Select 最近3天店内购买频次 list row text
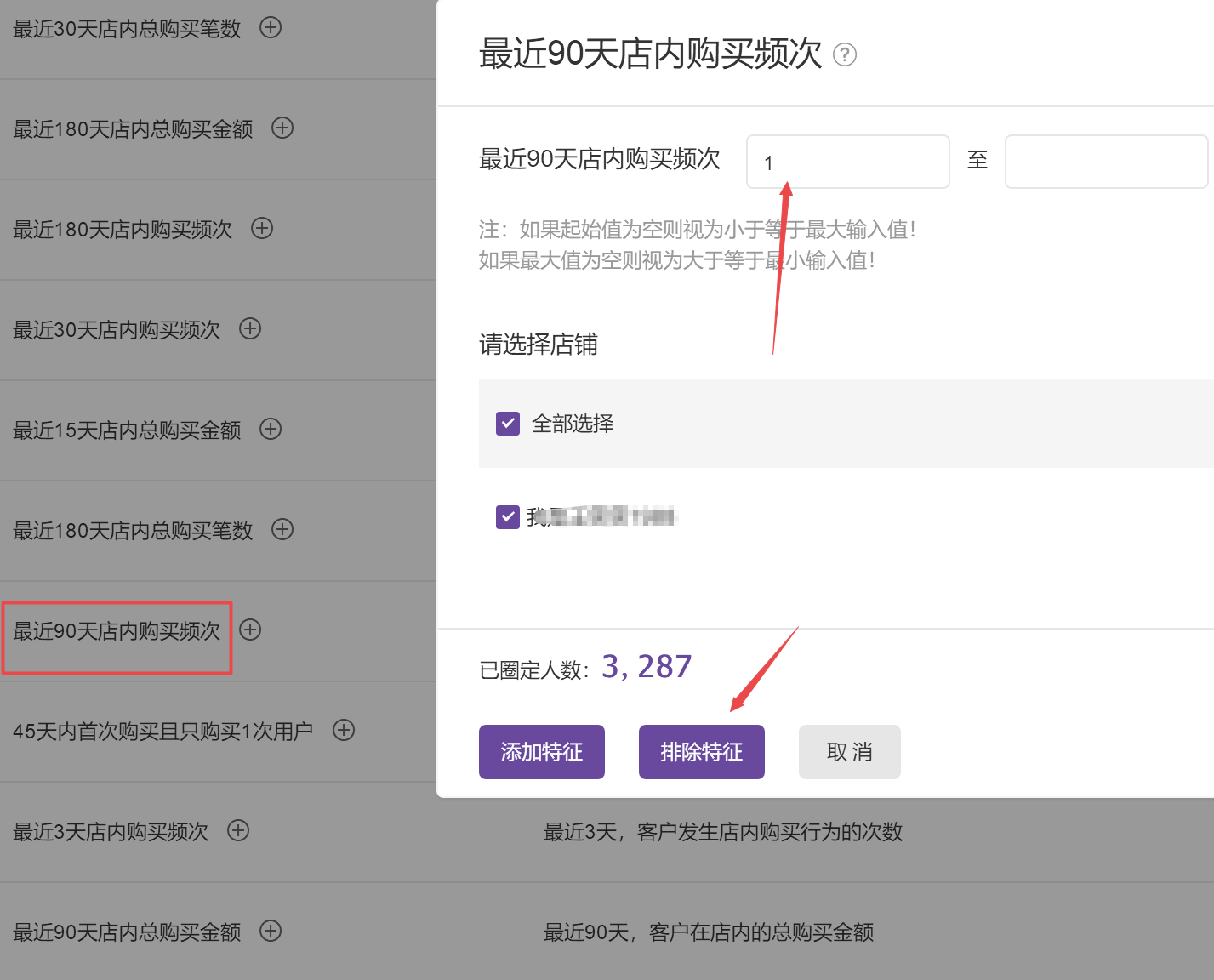Image resolution: width=1214 pixels, height=980 pixels. click(x=111, y=832)
